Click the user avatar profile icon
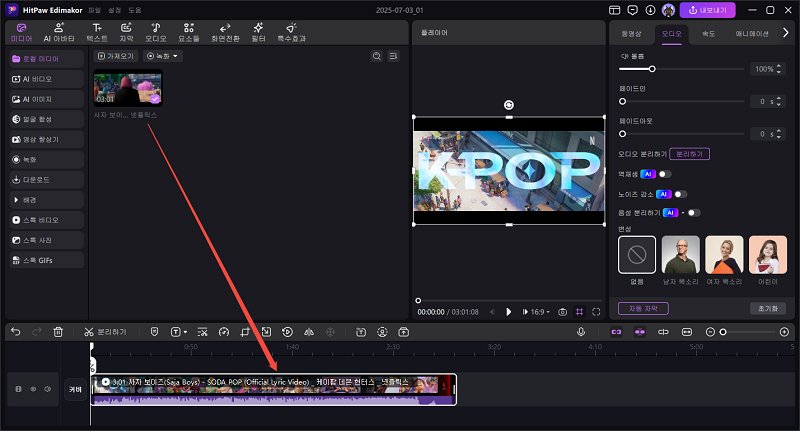Viewport: 800px width, 431px height. coord(668,10)
